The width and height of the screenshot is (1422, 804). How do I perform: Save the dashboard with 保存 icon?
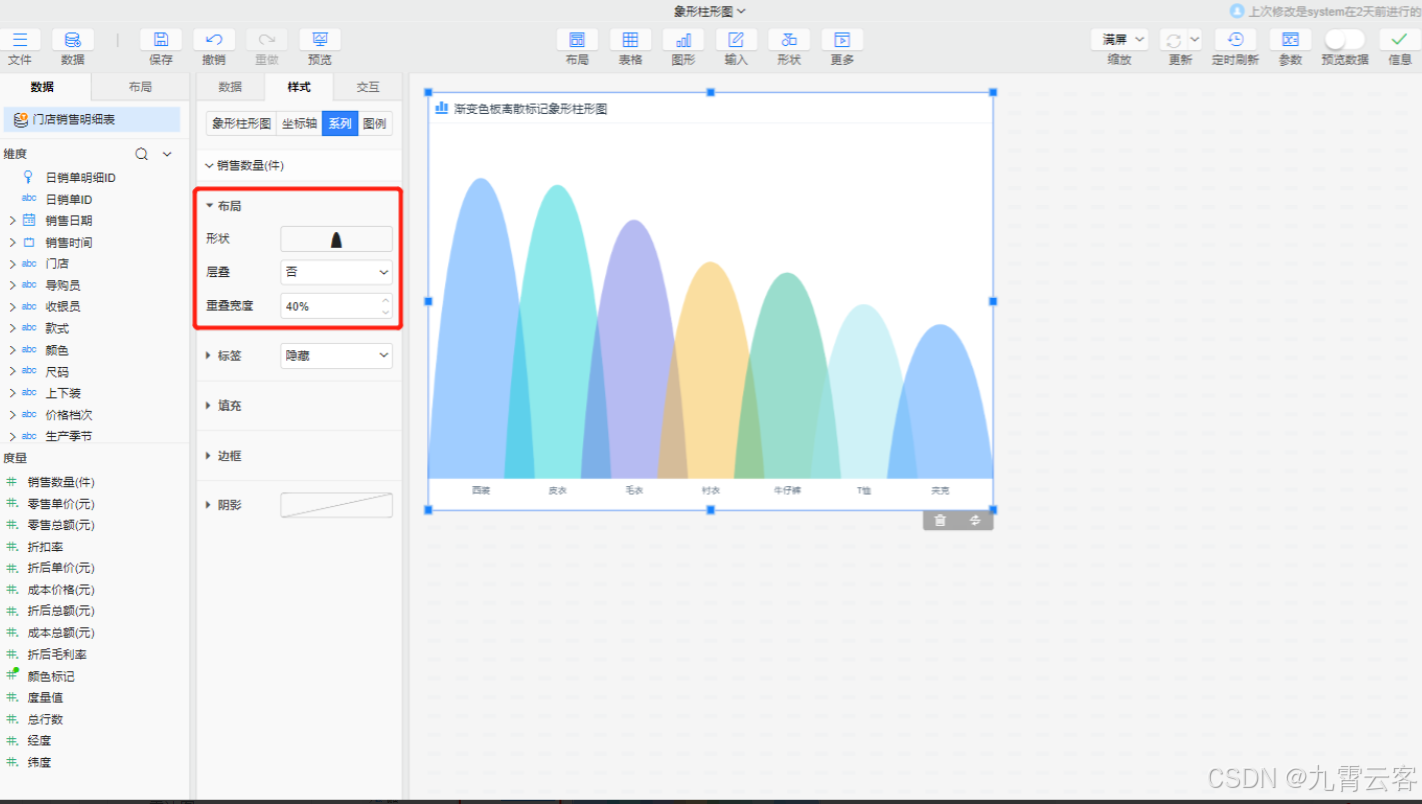point(161,40)
